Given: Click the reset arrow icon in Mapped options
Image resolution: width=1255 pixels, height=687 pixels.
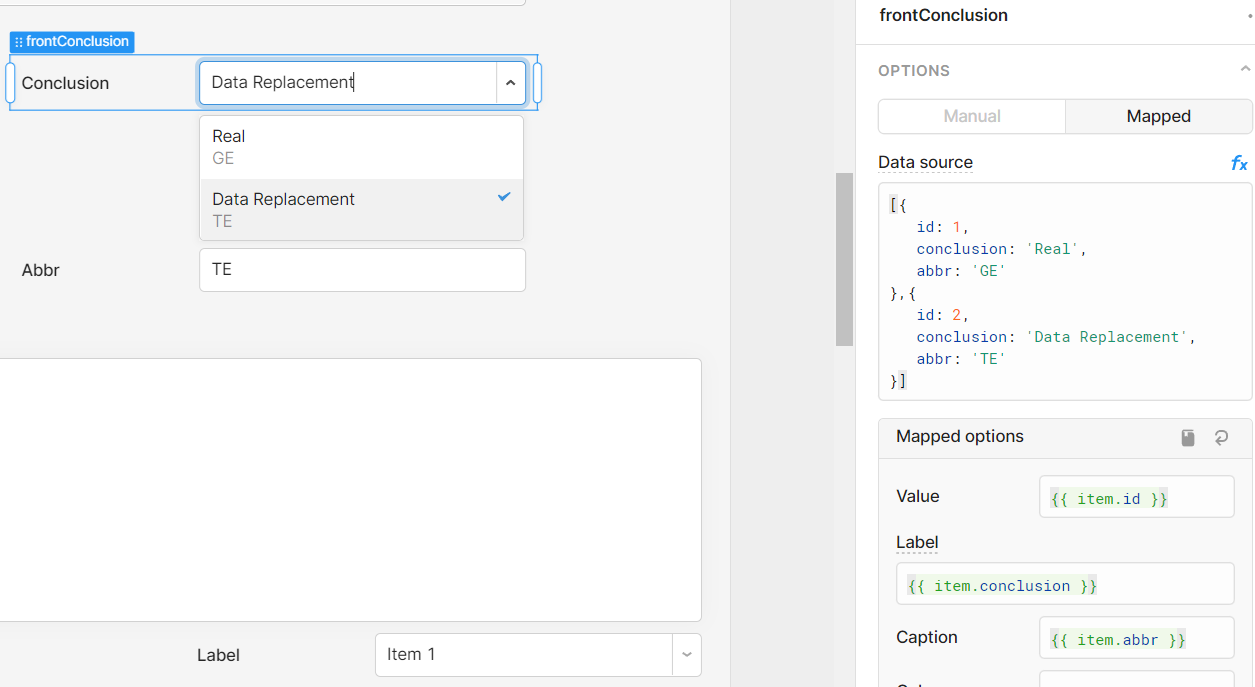Looking at the screenshot, I should point(1221,438).
